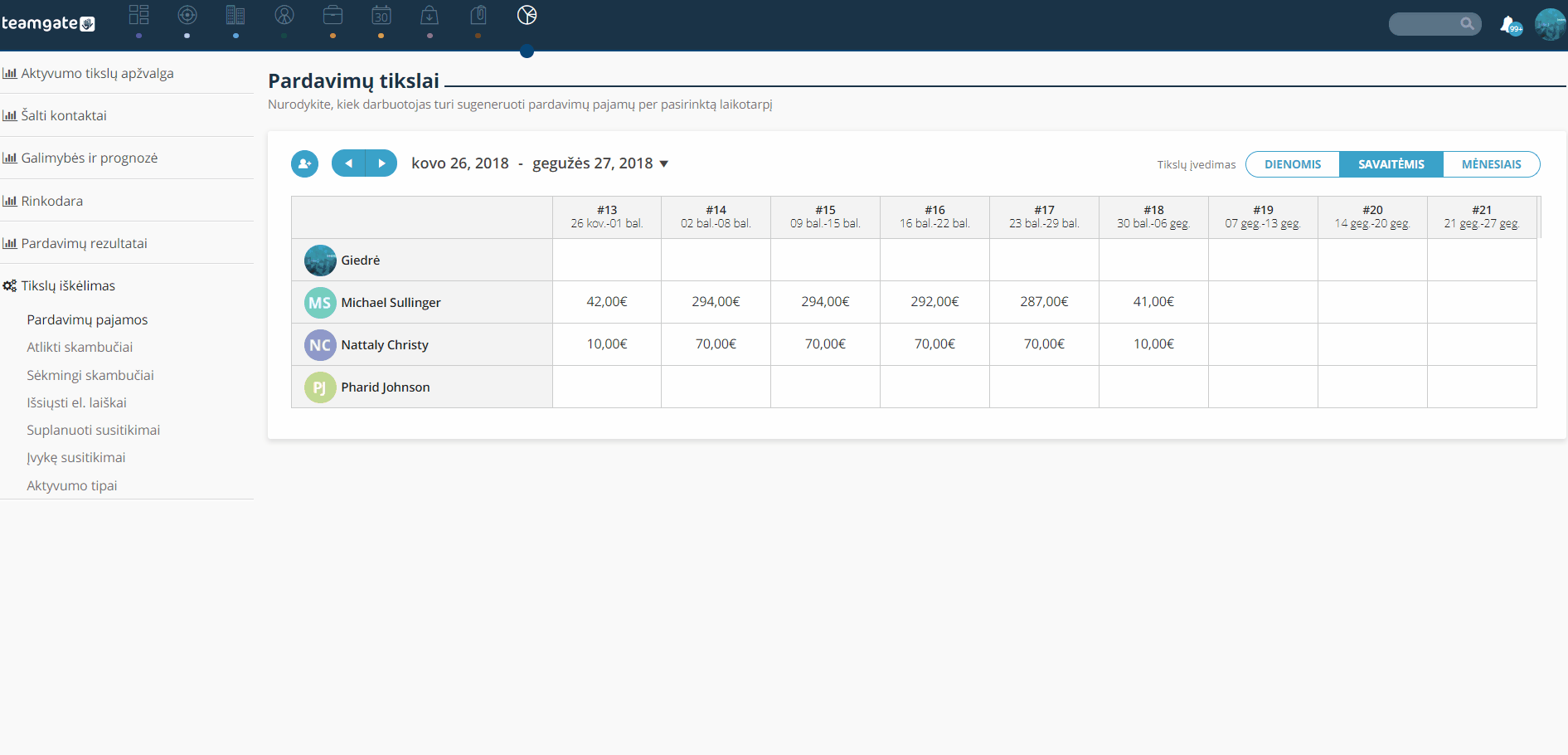Switch goal entry to DIENOMIS
The width and height of the screenshot is (1568, 755).
click(x=1293, y=164)
